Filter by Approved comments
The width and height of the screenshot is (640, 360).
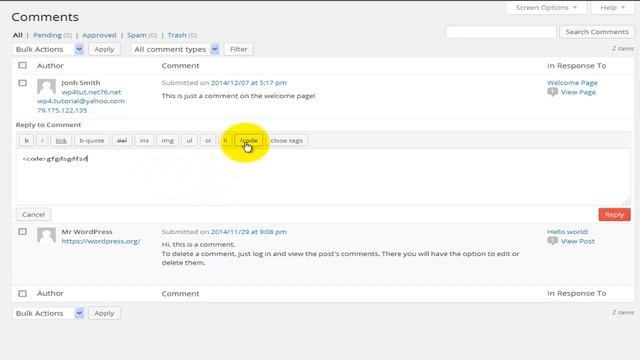pyautogui.click(x=99, y=35)
